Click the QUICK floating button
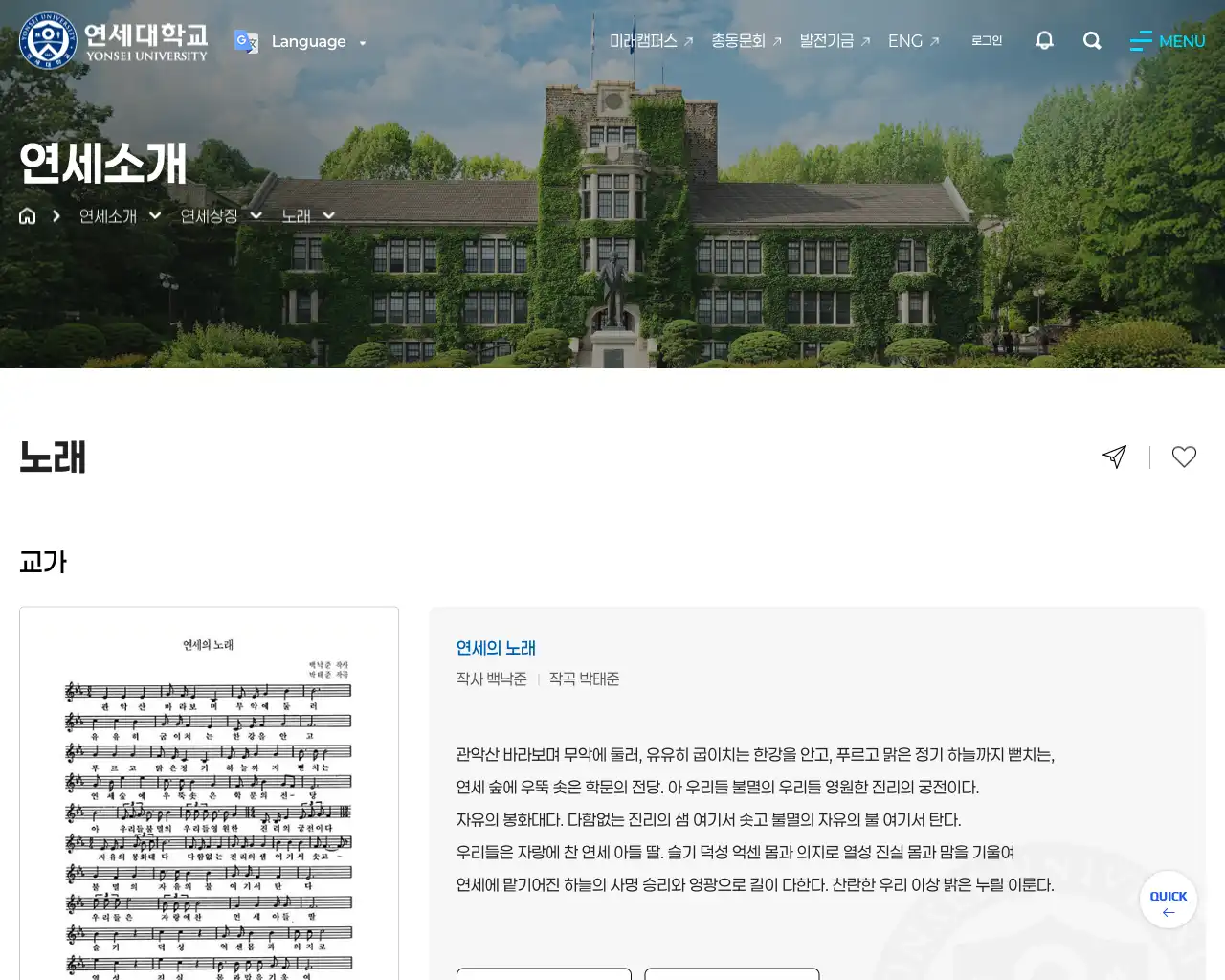This screenshot has height=980, width=1225. (x=1169, y=900)
